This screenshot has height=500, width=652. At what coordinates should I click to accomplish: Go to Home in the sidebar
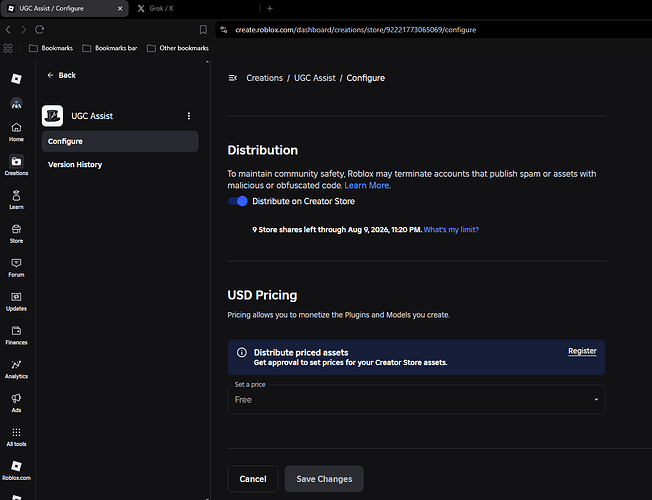pos(16,132)
